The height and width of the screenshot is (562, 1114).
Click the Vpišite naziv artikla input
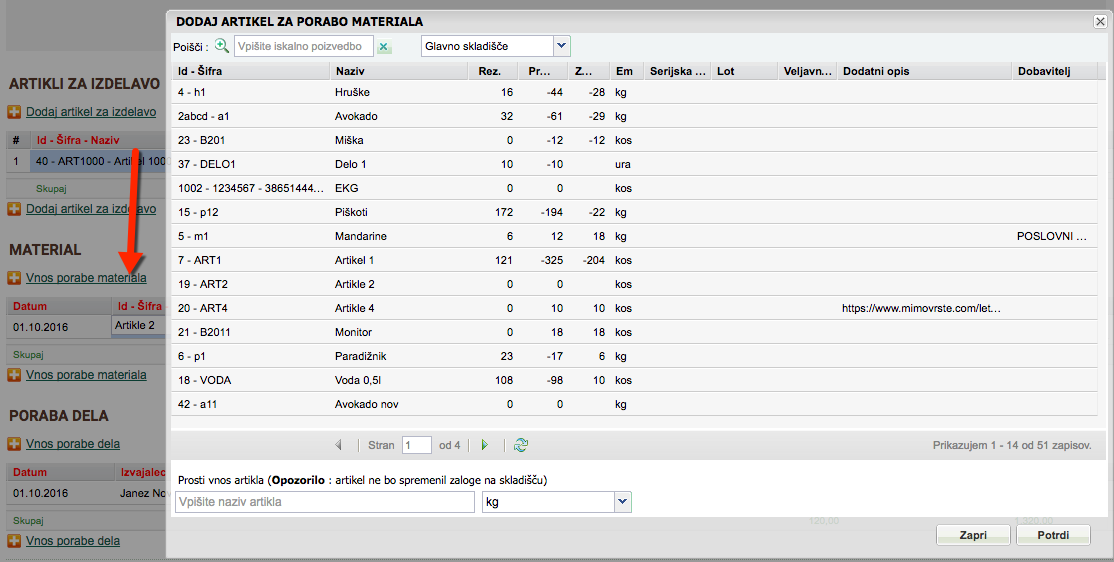pyautogui.click(x=325, y=502)
